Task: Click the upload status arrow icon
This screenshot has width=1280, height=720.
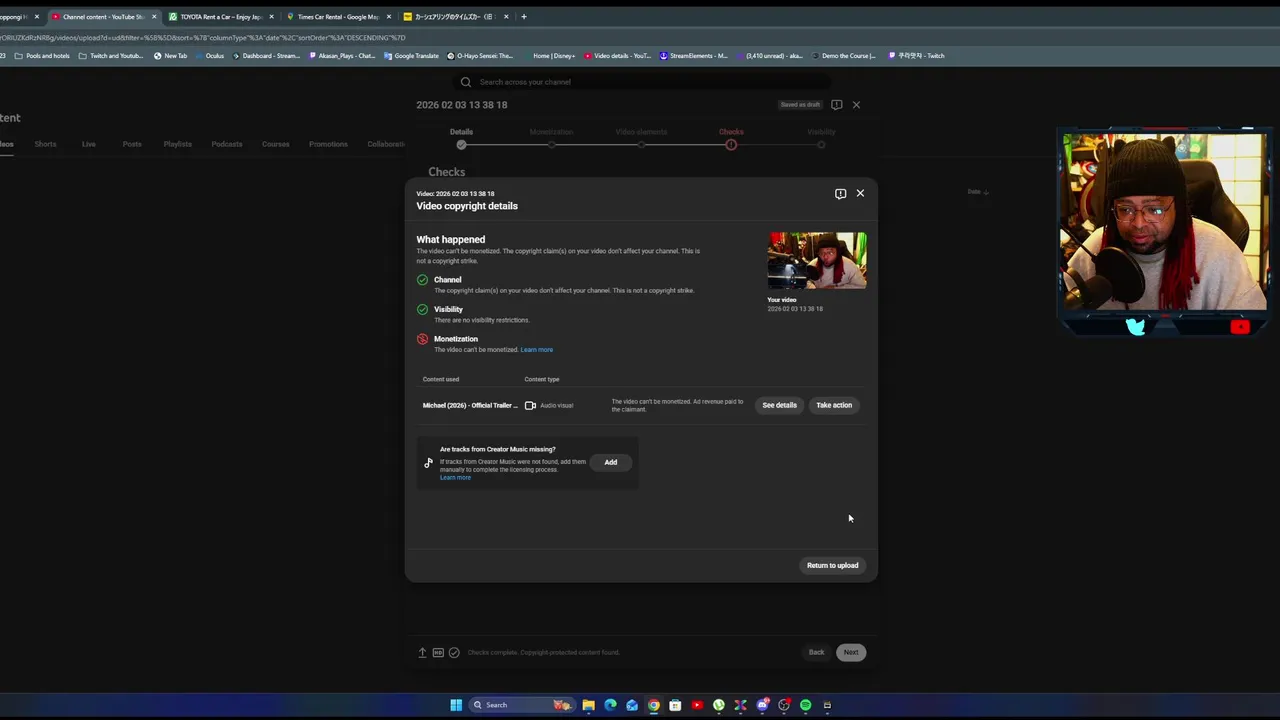Action: click(422, 652)
